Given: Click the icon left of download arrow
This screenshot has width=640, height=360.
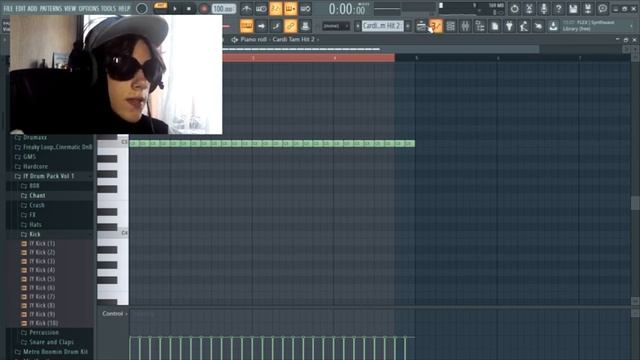Looking at the screenshot, I should [x=539, y=26].
